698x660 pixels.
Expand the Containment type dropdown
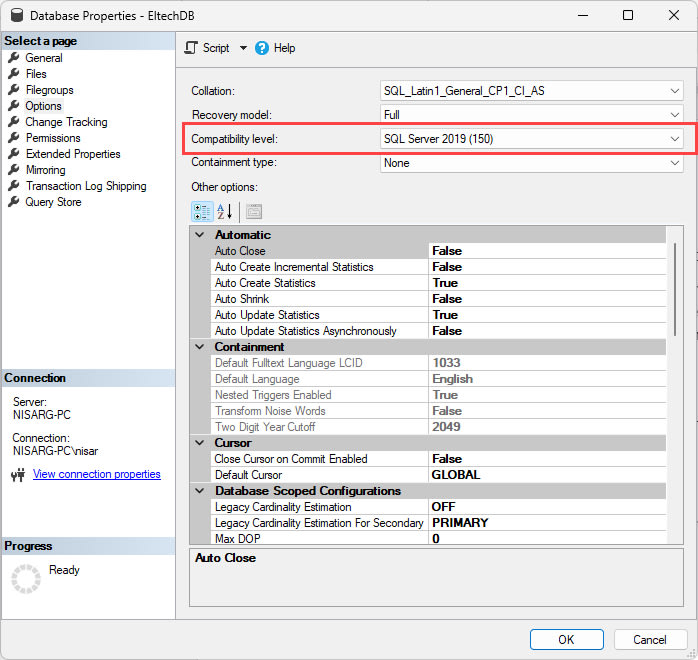(675, 163)
